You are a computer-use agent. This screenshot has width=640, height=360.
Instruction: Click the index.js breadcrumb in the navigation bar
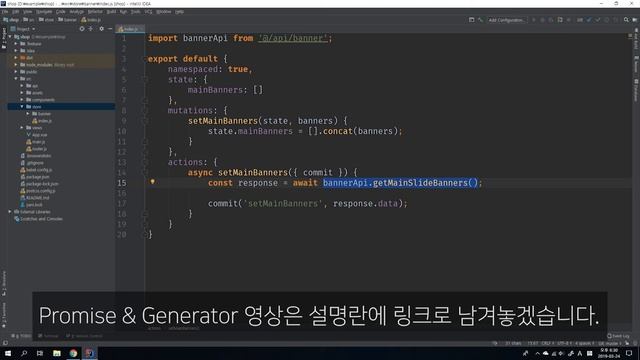tap(91, 20)
